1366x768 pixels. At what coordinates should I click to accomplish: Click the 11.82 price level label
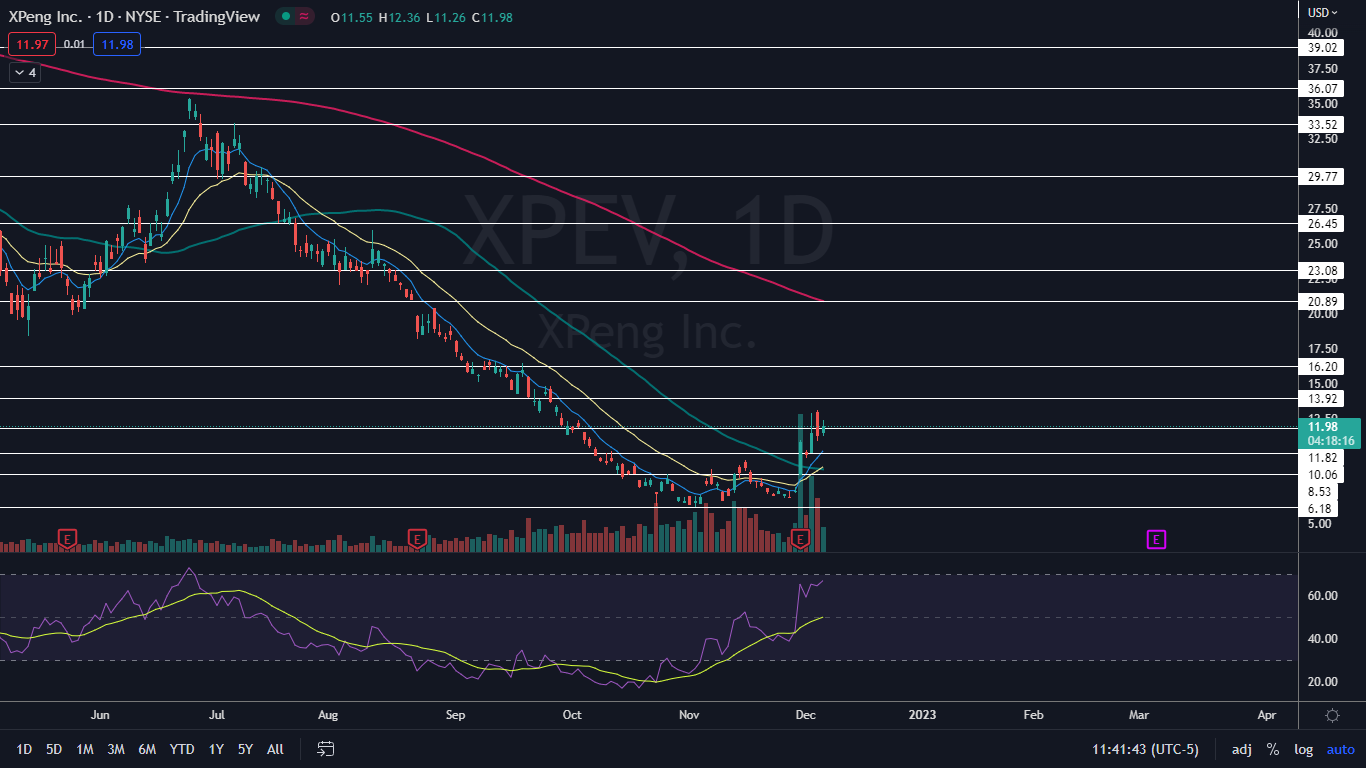point(1323,457)
